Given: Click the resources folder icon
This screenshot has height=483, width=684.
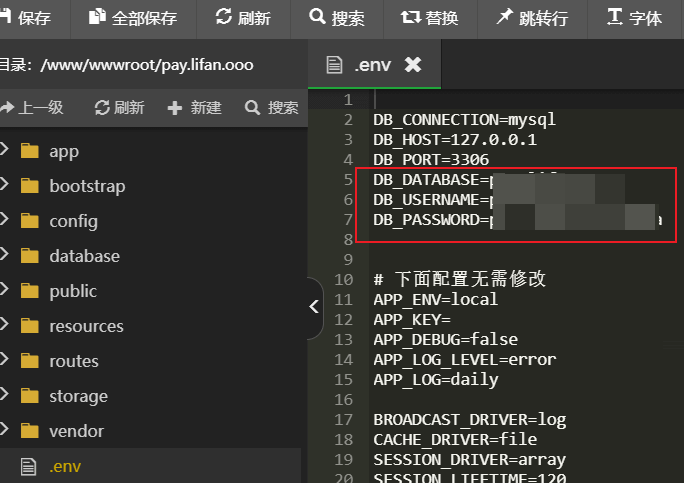Looking at the screenshot, I should click(x=30, y=325).
